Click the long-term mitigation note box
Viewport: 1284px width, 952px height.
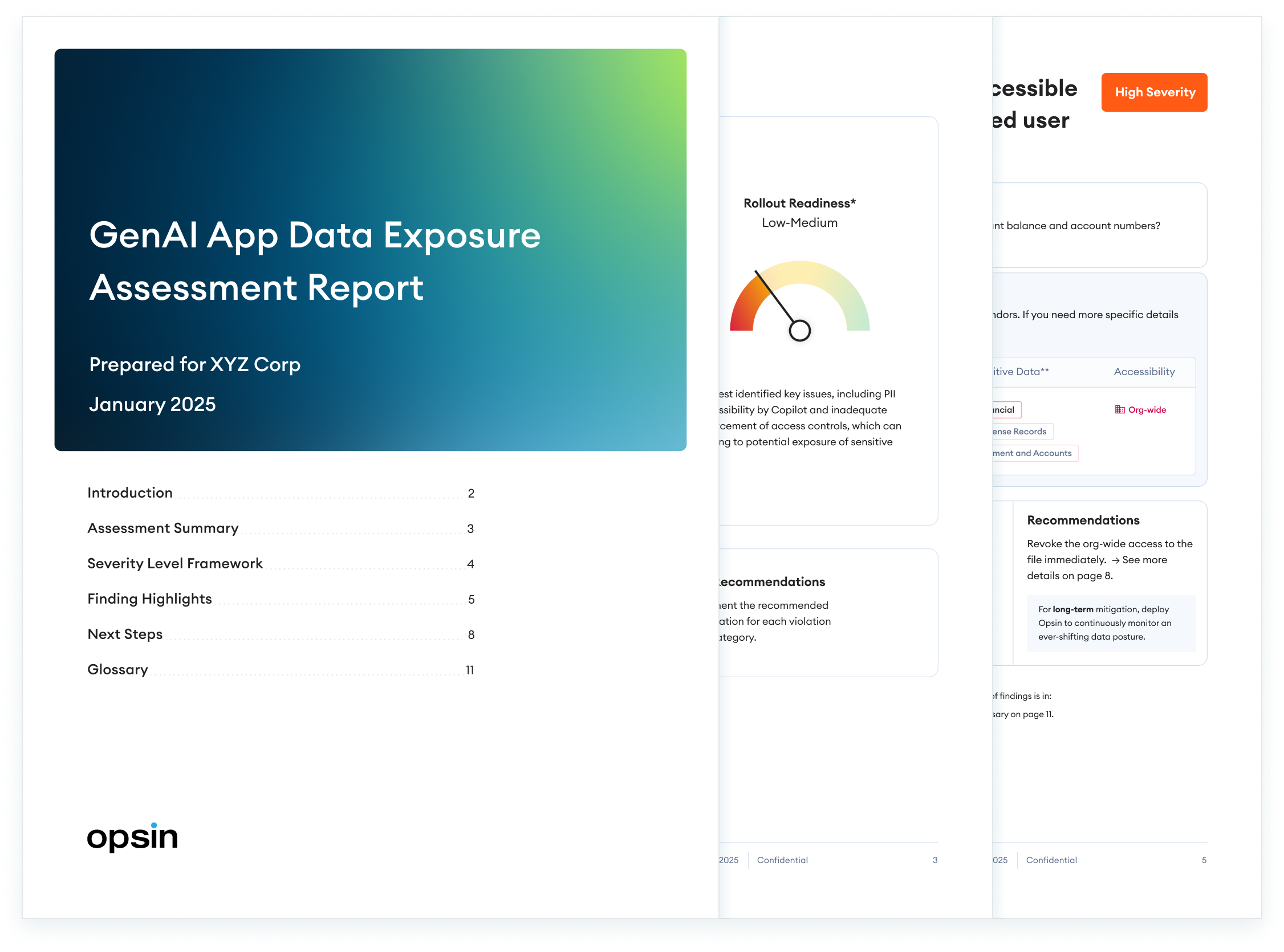tap(1111, 624)
